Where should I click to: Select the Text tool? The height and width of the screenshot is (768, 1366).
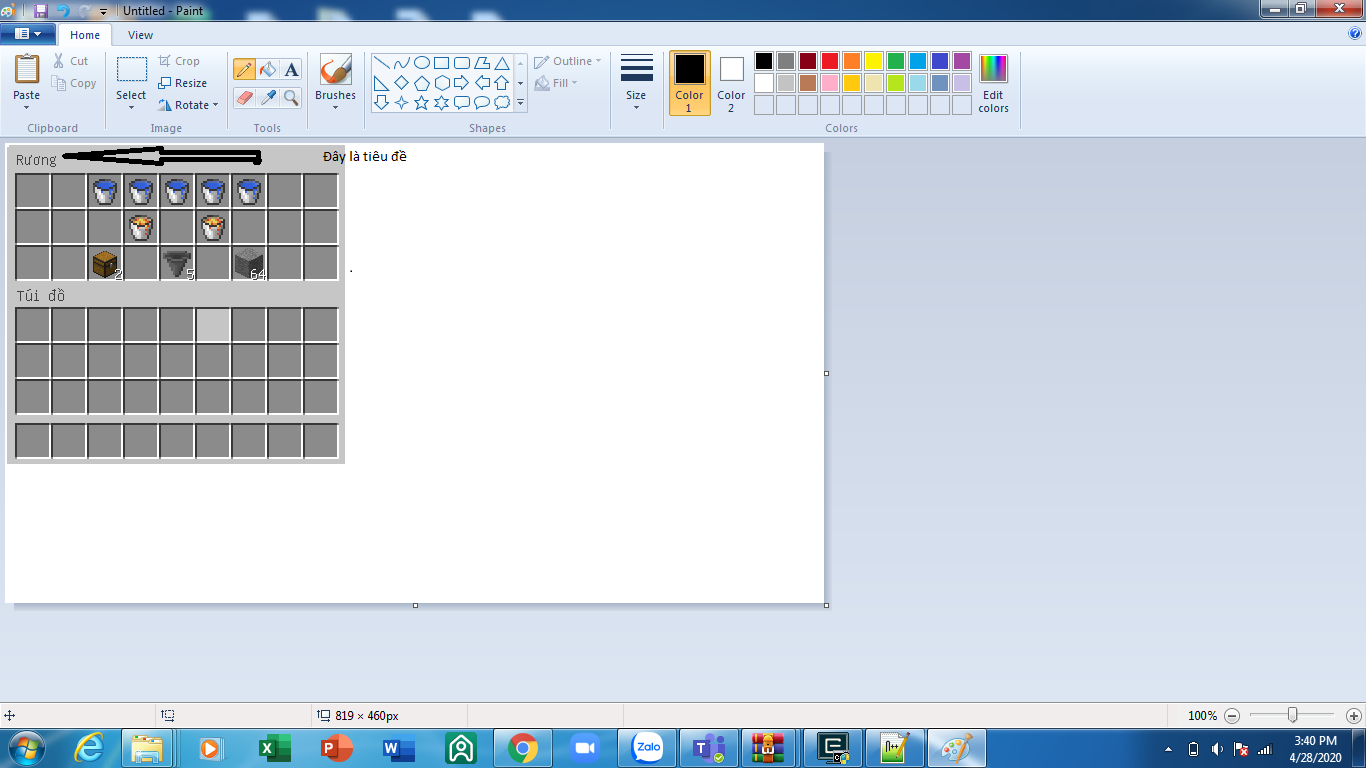coord(291,69)
